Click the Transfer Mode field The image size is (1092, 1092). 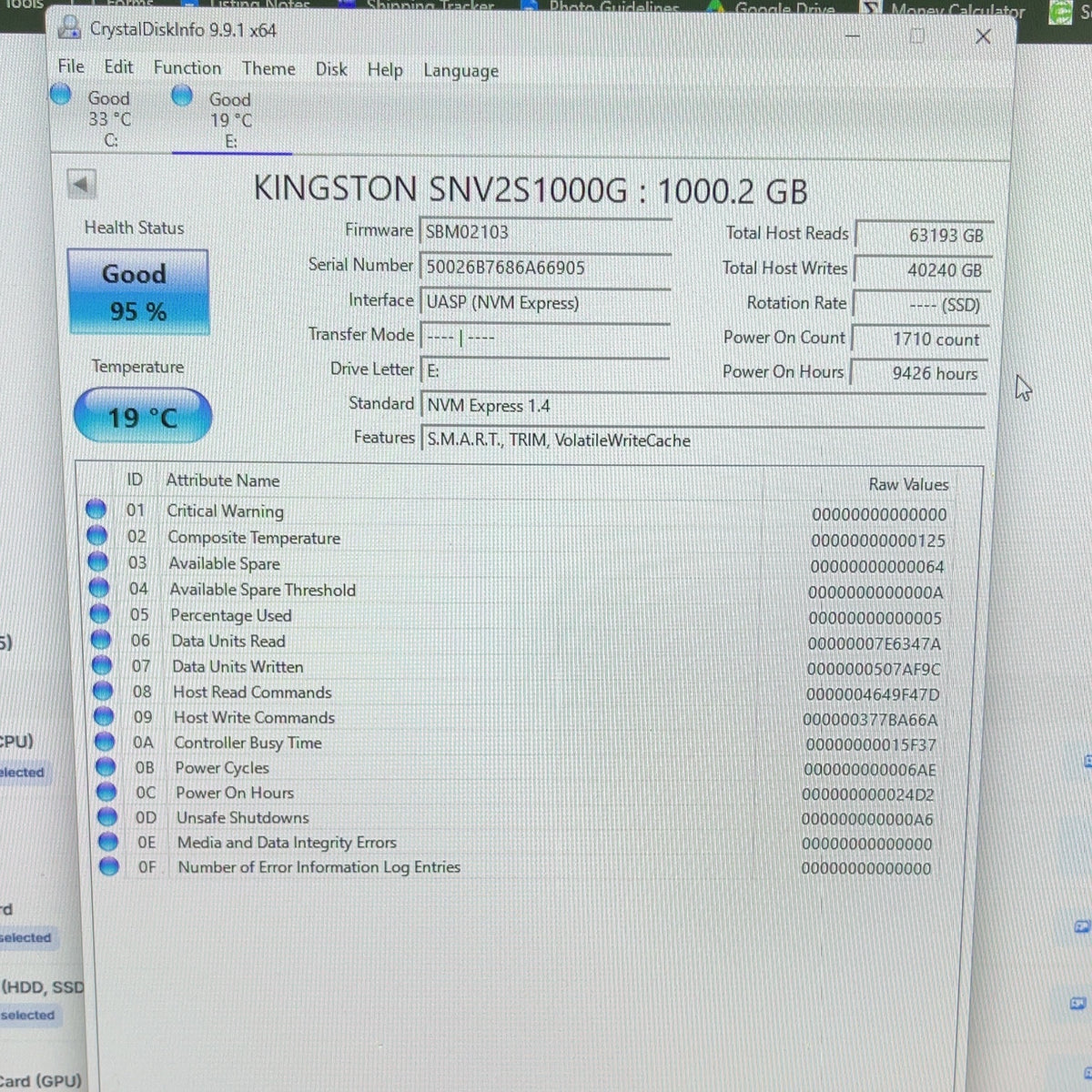(544, 338)
